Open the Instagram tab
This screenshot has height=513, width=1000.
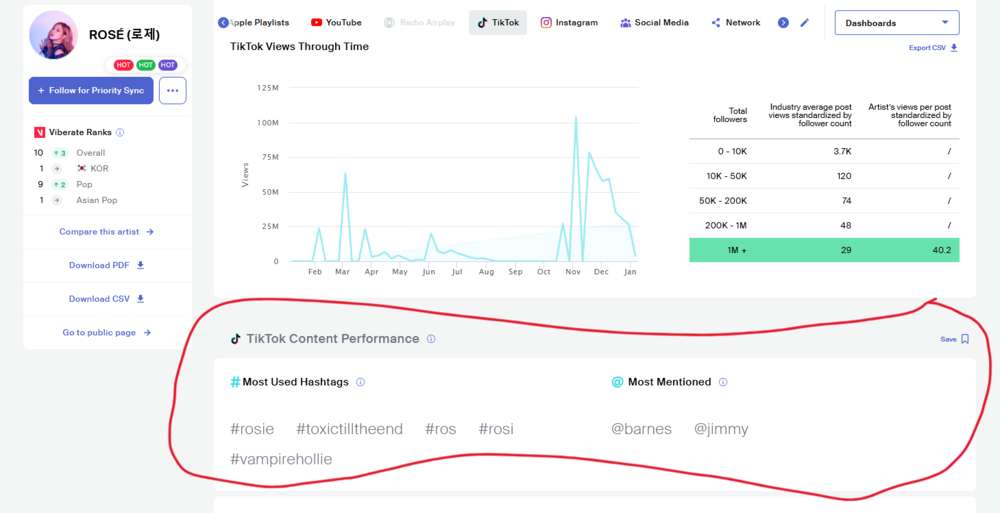click(569, 23)
